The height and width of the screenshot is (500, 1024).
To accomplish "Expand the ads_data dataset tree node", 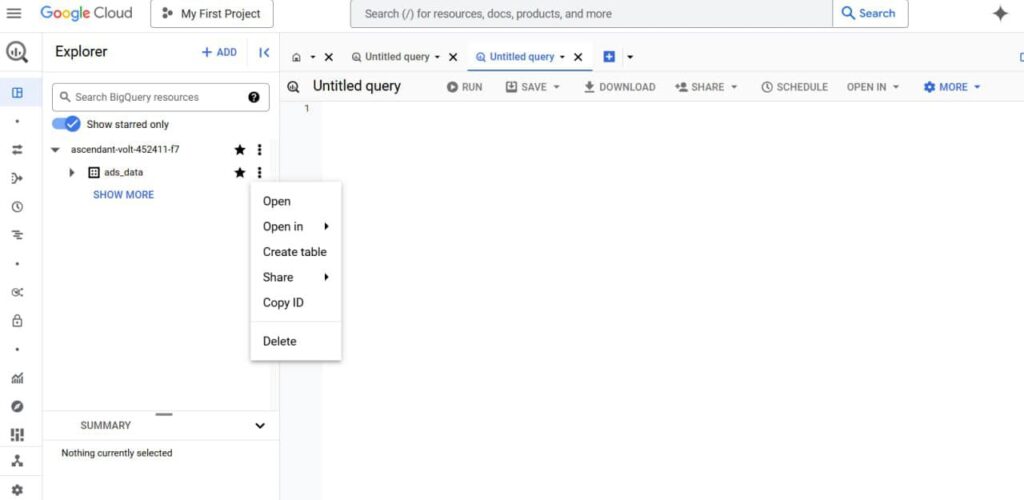I will pyautogui.click(x=72, y=173).
